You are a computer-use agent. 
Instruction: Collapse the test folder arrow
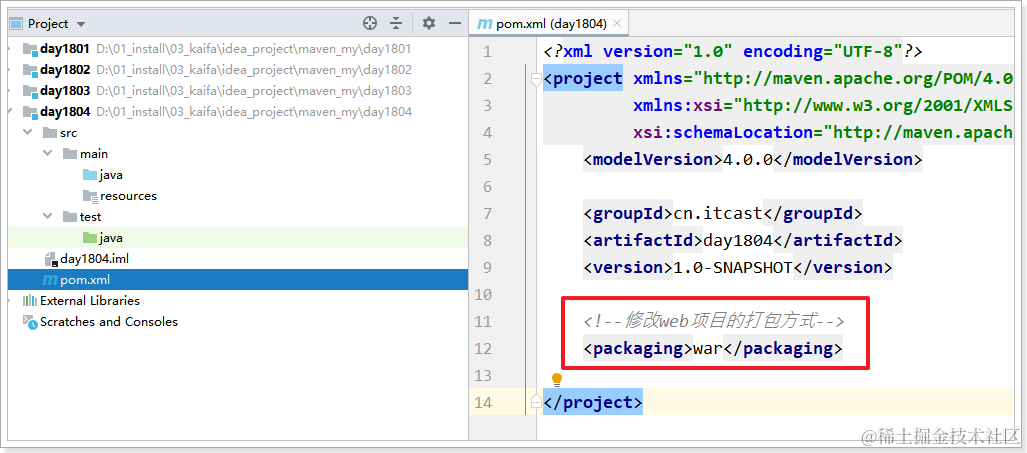[x=48, y=217]
